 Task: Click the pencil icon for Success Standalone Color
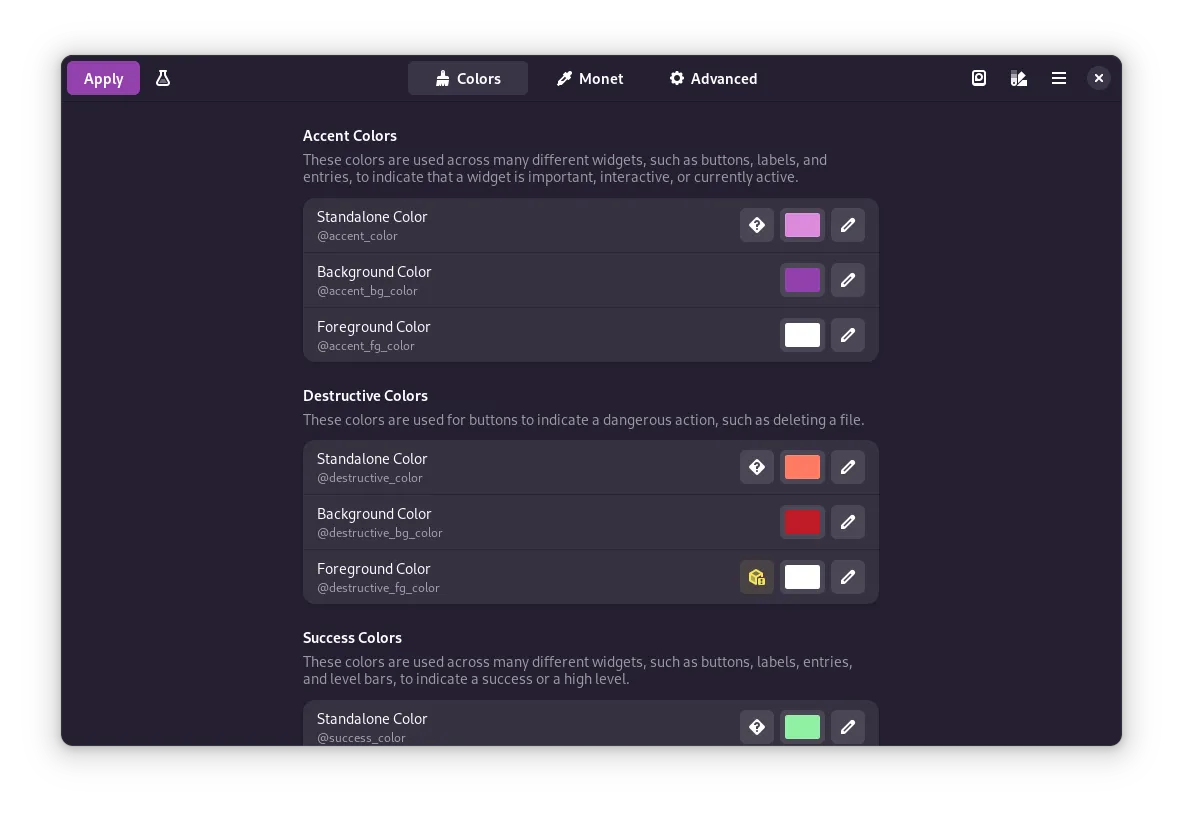pos(847,727)
